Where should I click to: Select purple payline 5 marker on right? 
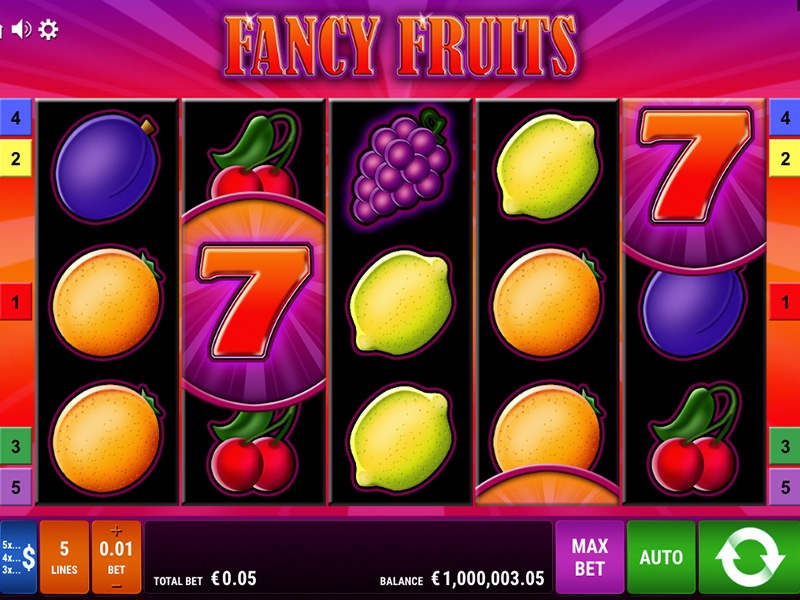(785, 487)
